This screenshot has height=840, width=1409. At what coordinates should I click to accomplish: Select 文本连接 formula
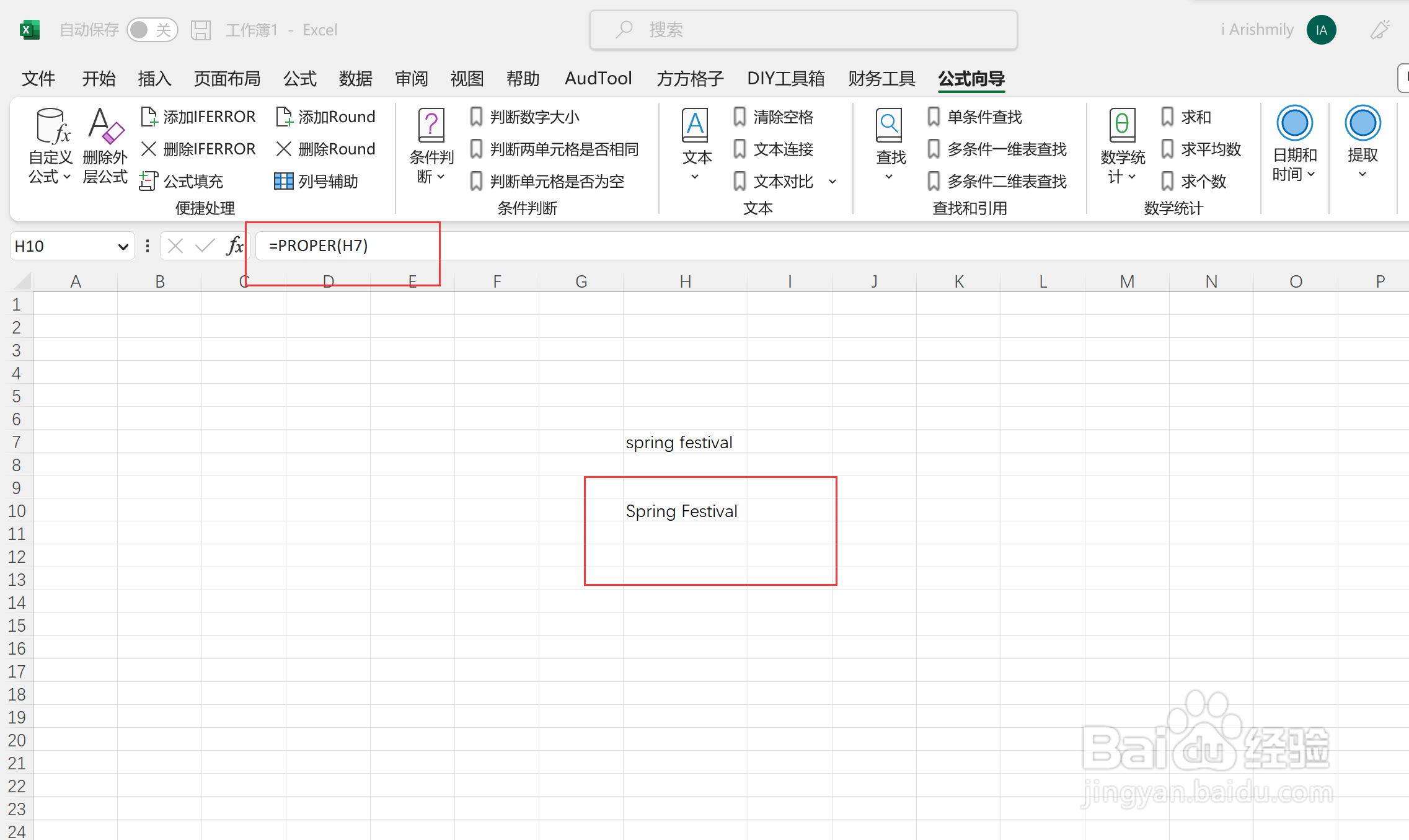click(x=774, y=149)
